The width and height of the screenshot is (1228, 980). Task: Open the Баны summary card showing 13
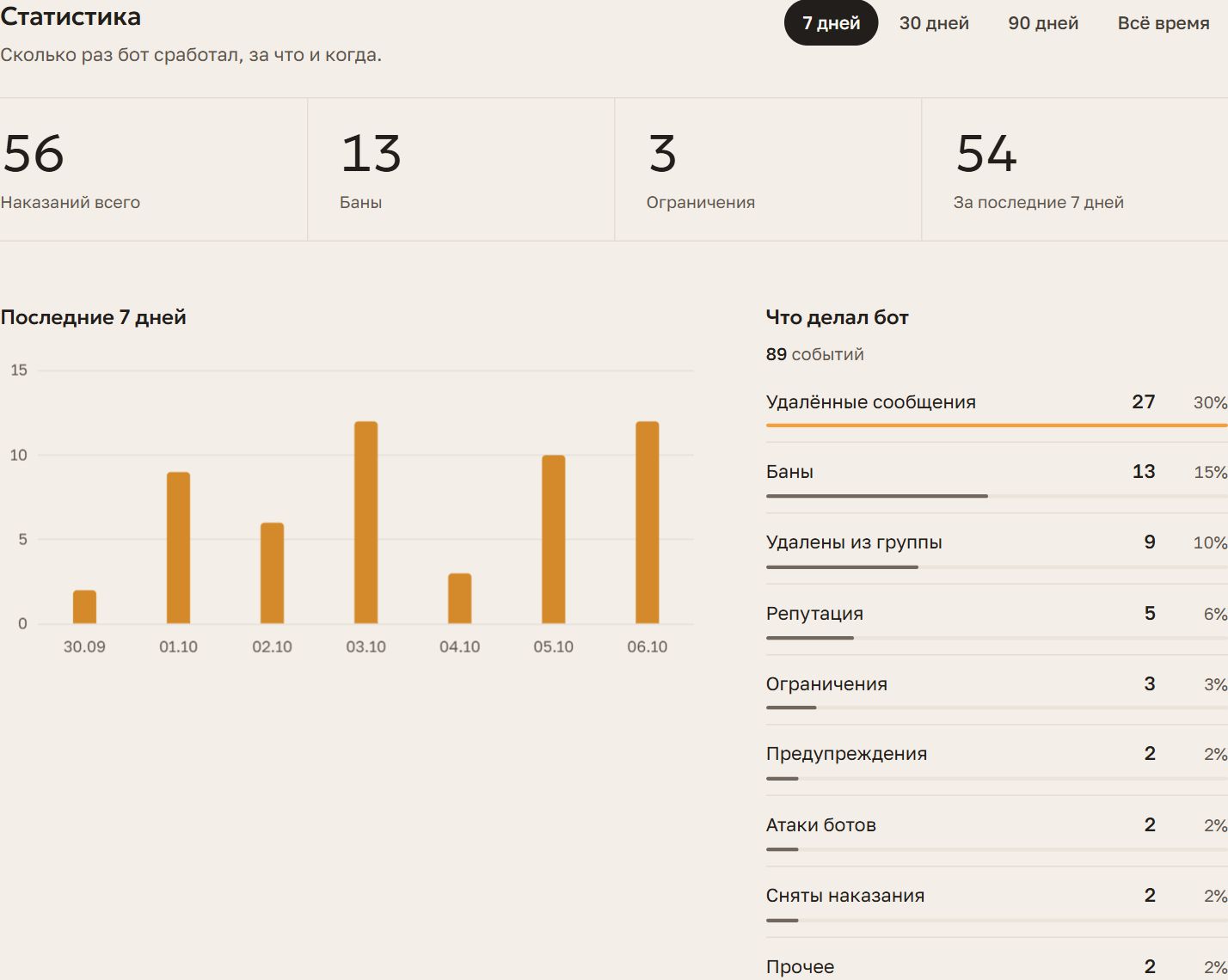pos(461,169)
